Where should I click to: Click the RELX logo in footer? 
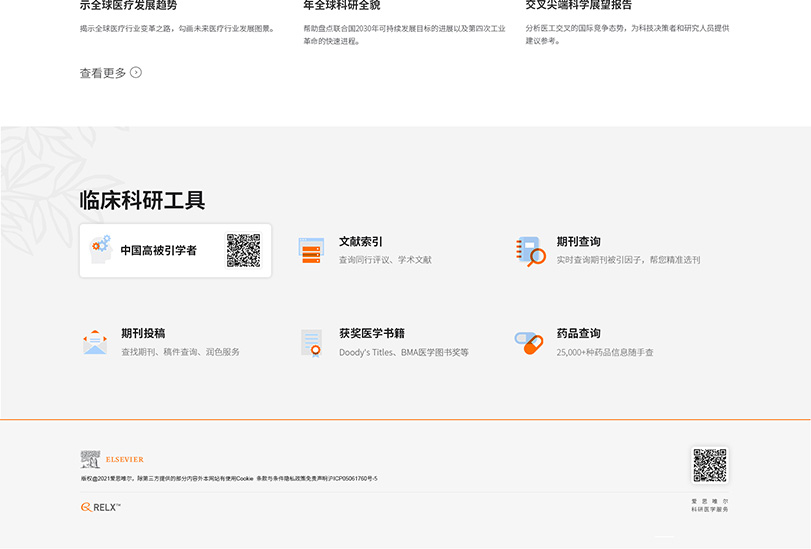coord(101,507)
